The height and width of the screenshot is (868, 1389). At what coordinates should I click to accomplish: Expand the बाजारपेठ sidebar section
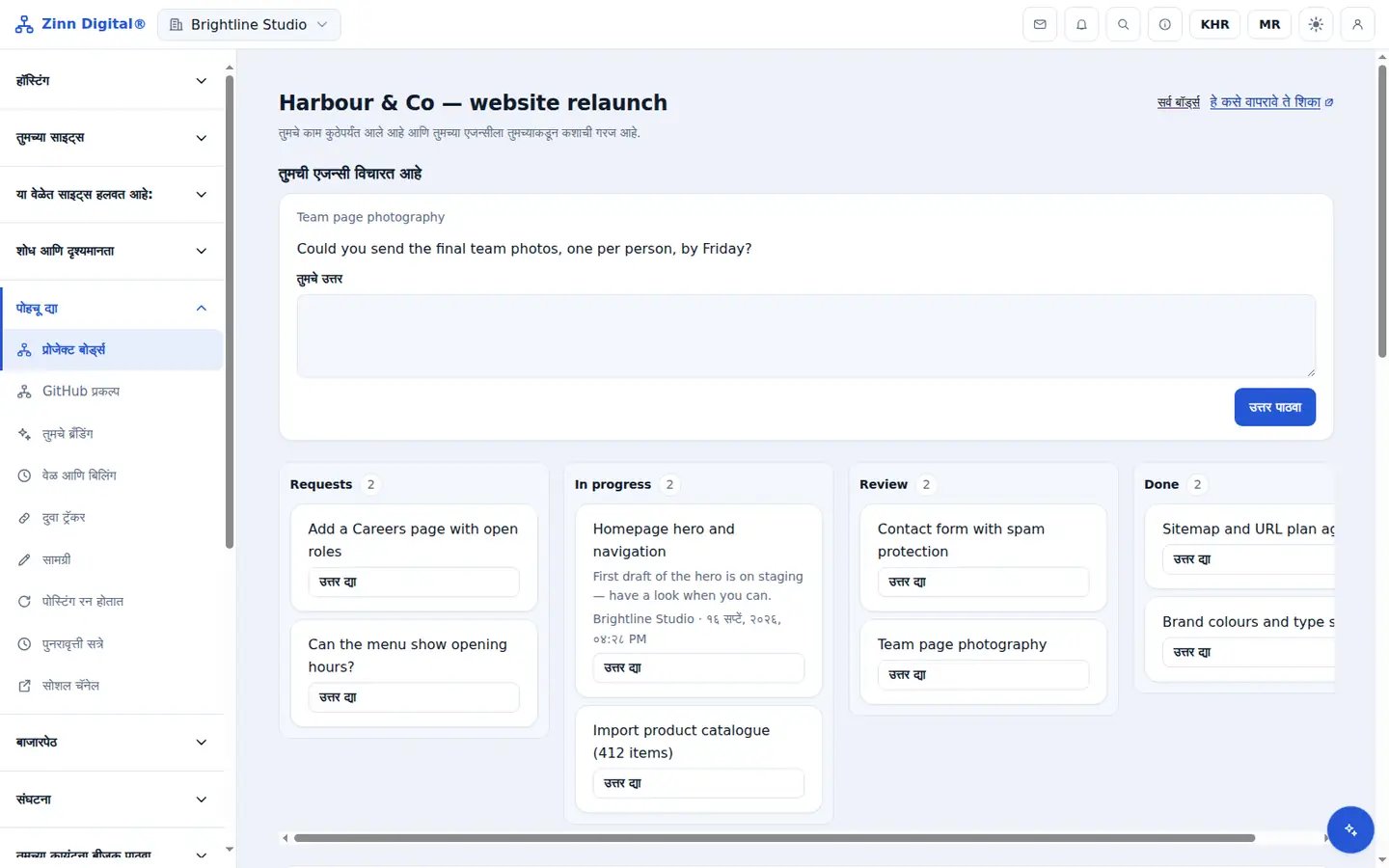pos(112,743)
